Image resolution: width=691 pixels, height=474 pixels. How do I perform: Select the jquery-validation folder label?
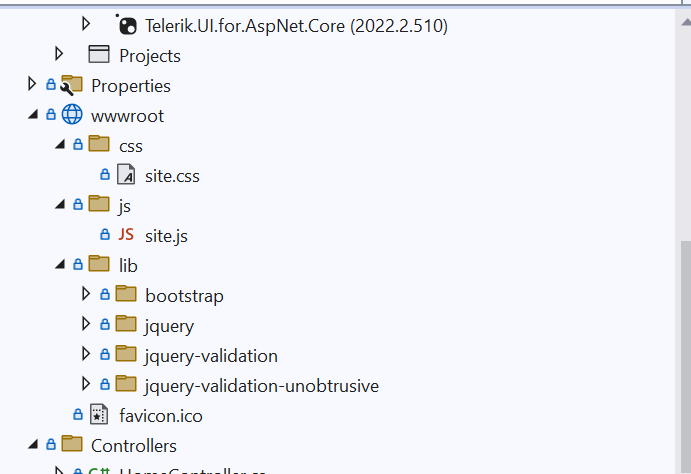[211, 356]
